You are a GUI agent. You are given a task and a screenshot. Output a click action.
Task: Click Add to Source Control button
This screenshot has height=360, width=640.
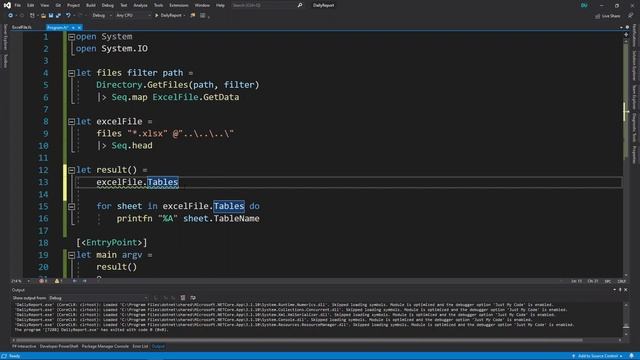597,356
